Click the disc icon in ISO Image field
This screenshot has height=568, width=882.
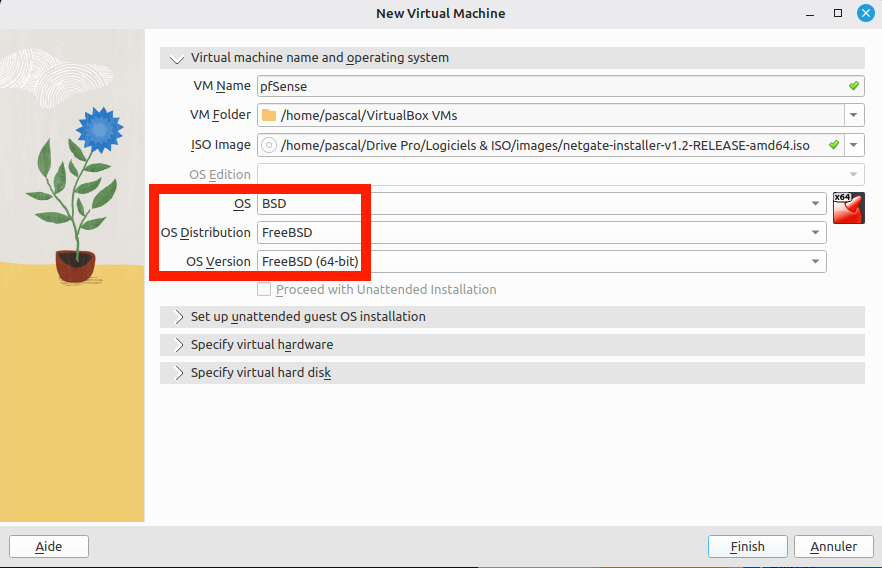coord(269,146)
